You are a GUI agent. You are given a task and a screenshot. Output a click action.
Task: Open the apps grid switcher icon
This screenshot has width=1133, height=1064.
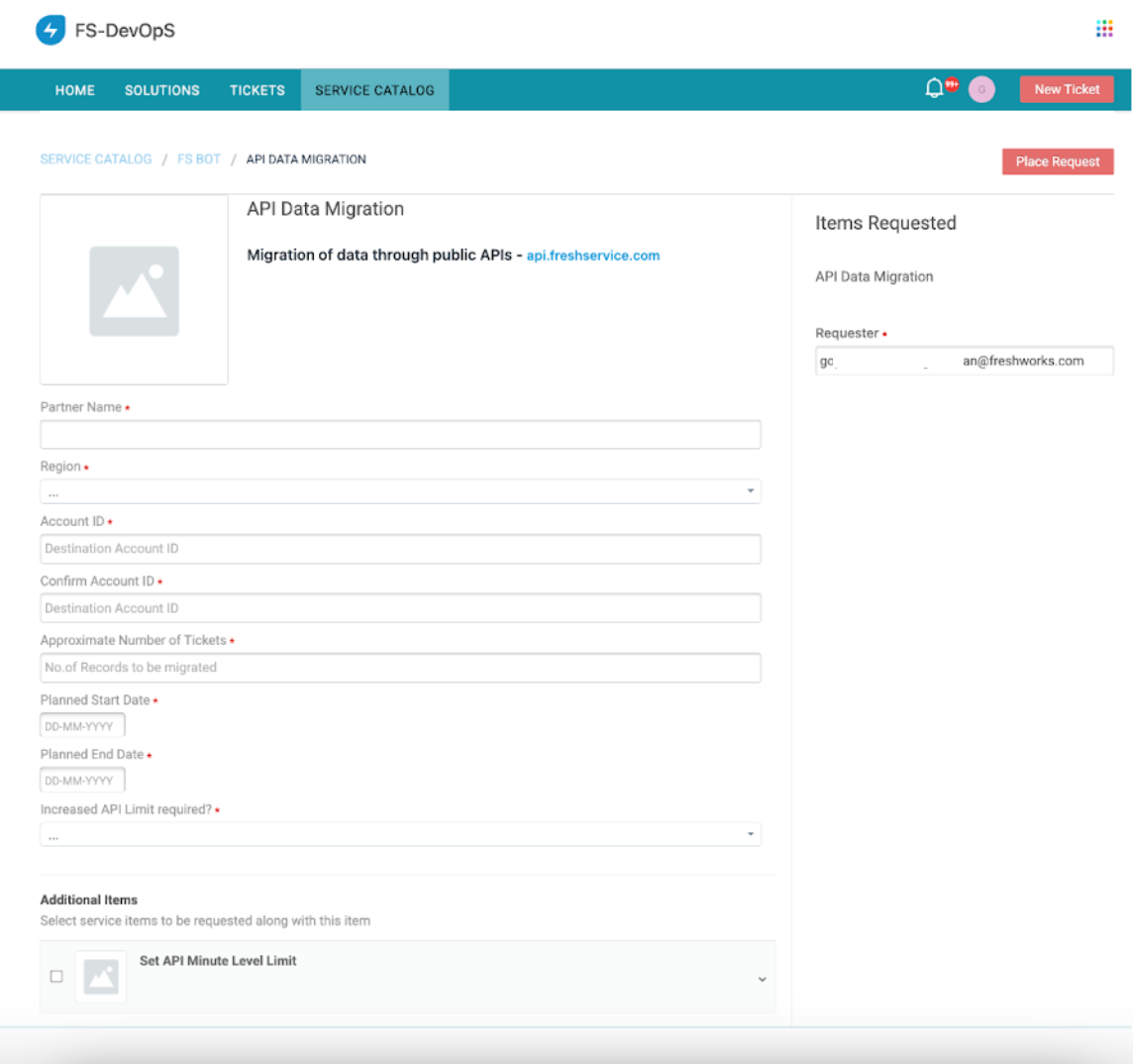(x=1103, y=29)
